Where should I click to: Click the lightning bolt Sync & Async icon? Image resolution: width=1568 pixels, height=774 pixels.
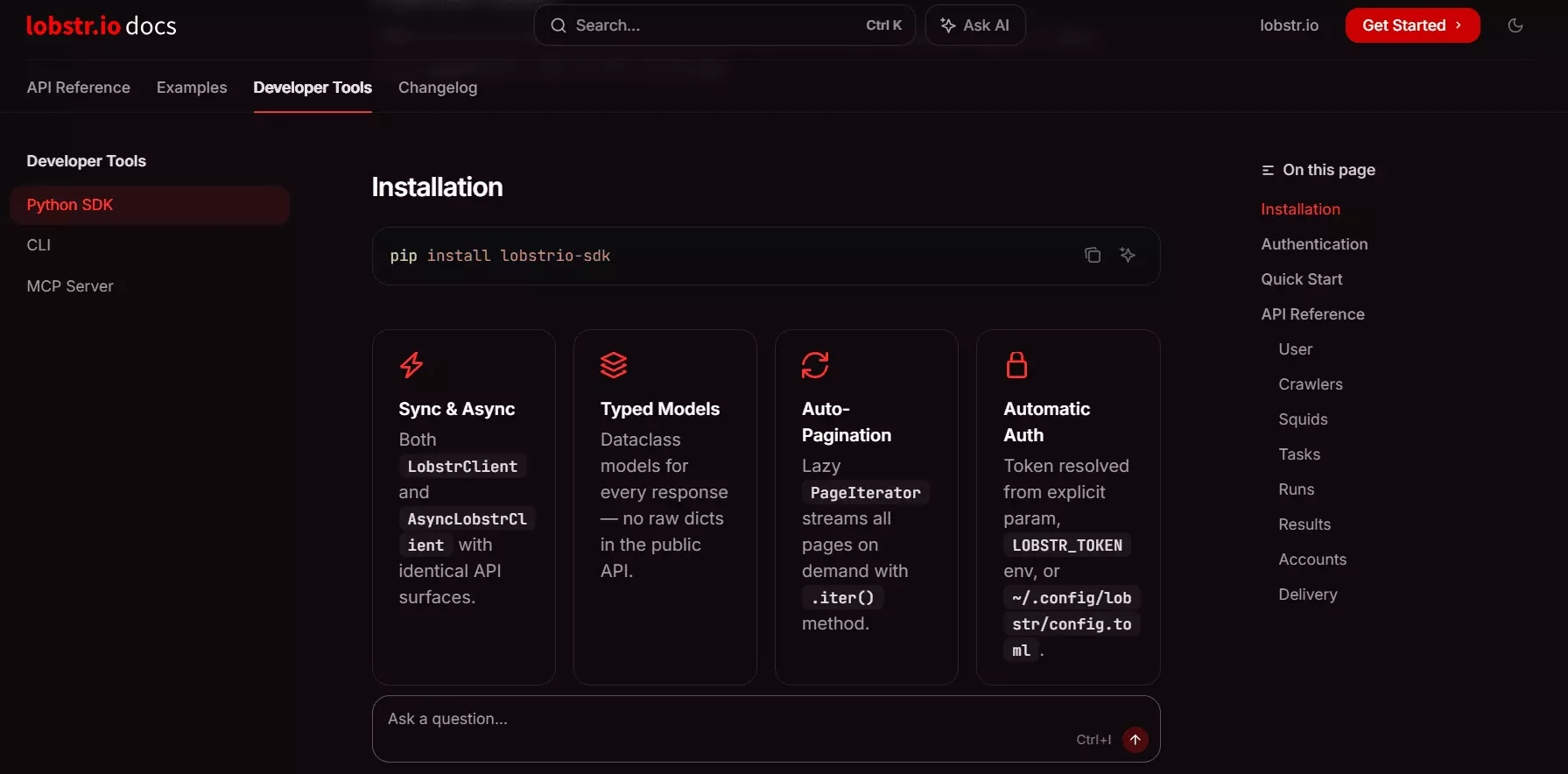(411, 364)
